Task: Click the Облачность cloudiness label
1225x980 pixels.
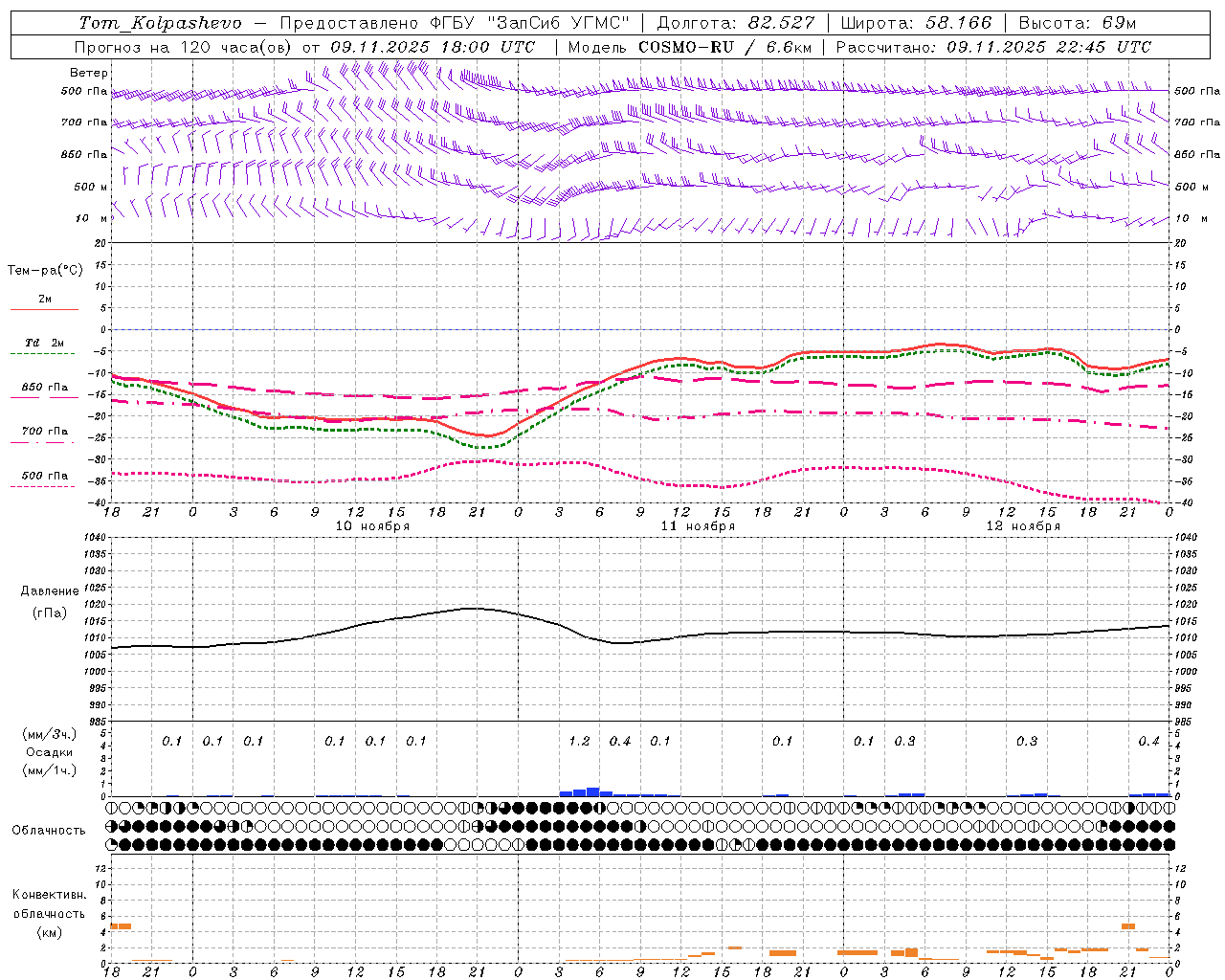Action: [x=49, y=831]
